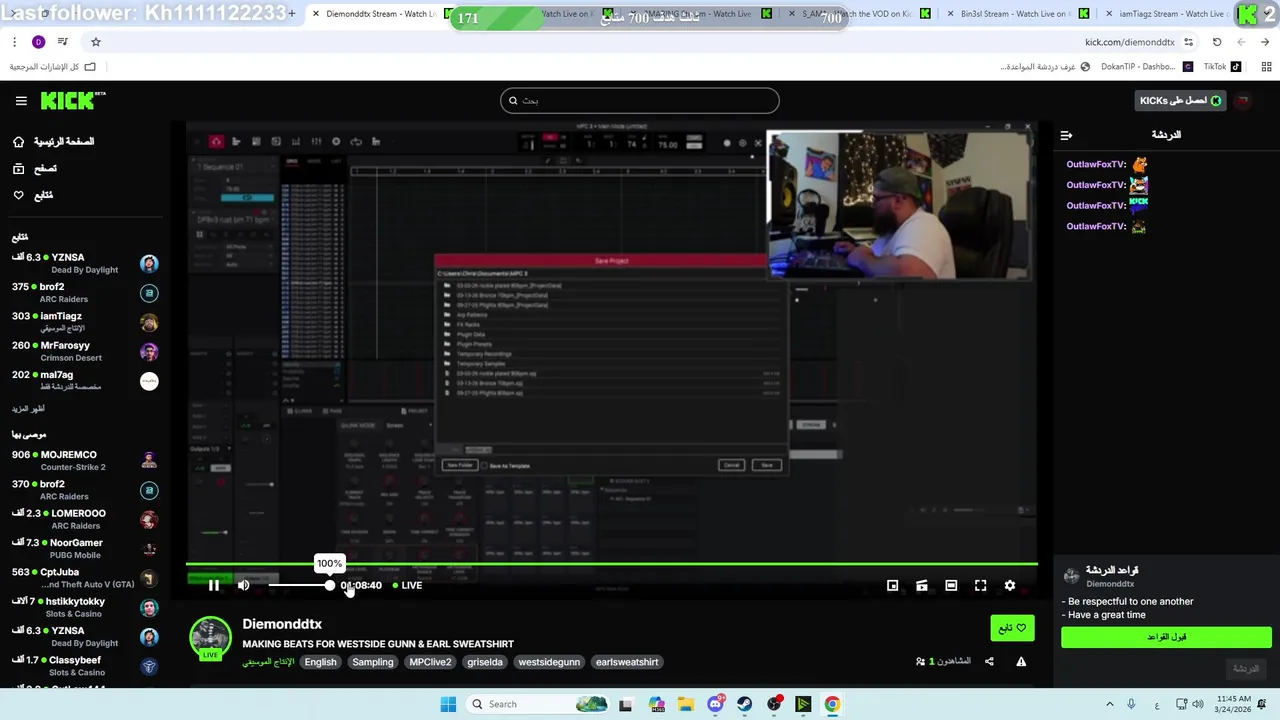This screenshot has height=720, width=1280.
Task: Open hstikkytokky Slots & Casino channel
Action: (x=85, y=607)
